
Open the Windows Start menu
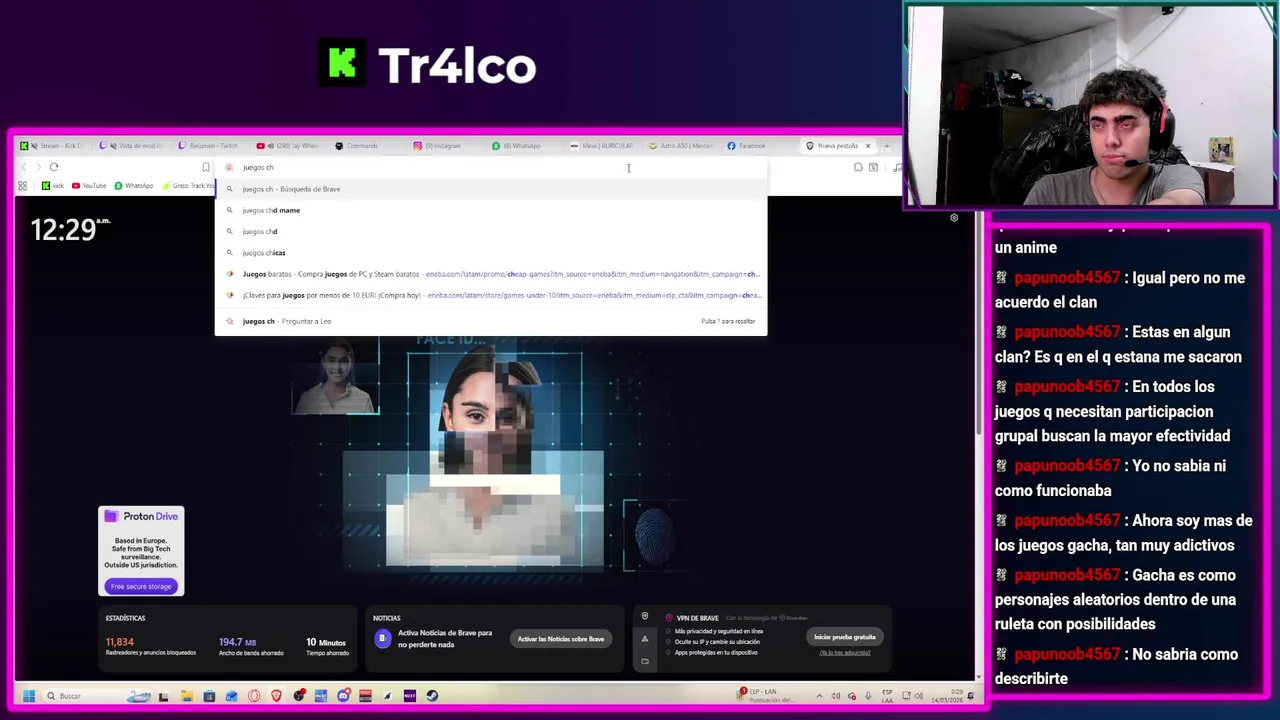click(x=28, y=696)
